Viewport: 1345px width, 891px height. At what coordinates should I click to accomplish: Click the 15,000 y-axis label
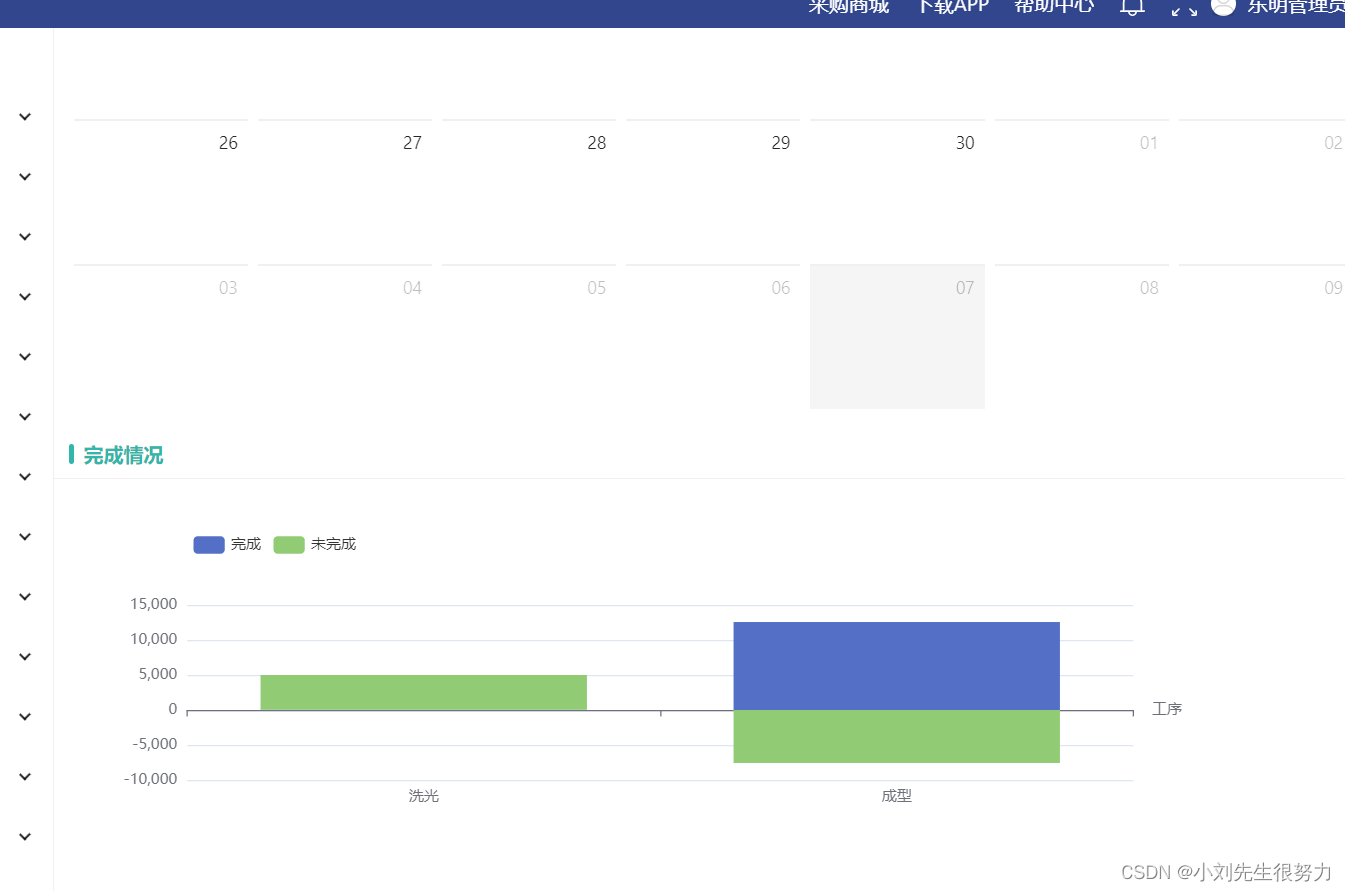coord(154,604)
